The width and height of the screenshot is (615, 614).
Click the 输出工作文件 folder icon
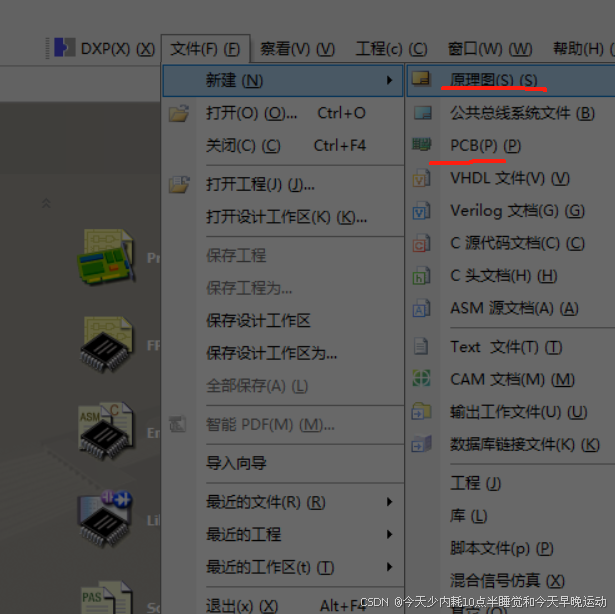click(421, 411)
